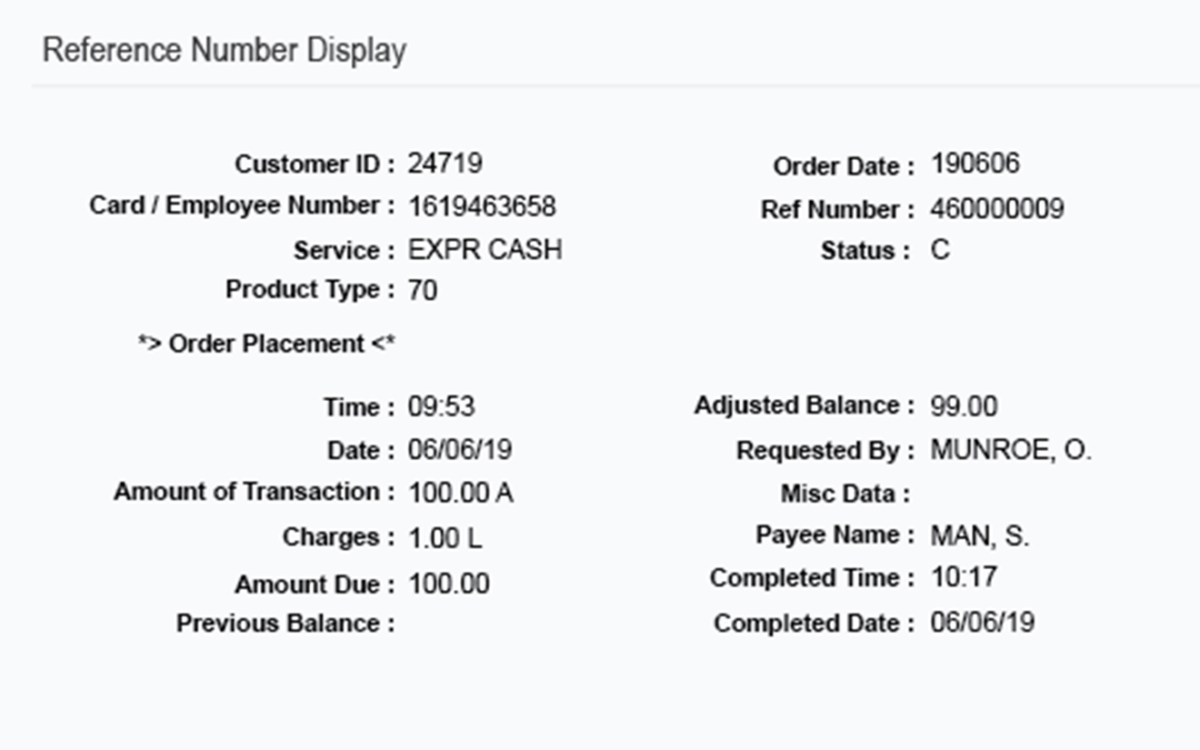Click the Date value 06/06/19
Image resolution: width=1200 pixels, height=750 pixels.
(x=460, y=450)
